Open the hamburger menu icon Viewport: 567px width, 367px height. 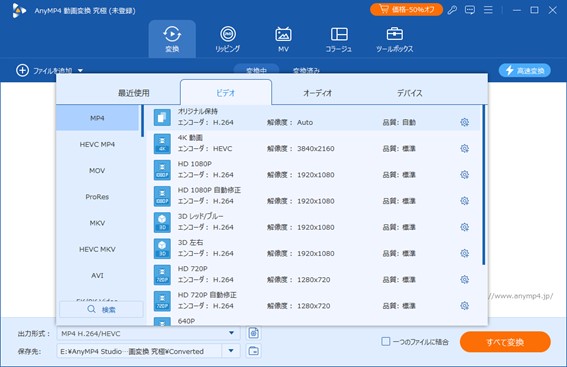pos(488,10)
